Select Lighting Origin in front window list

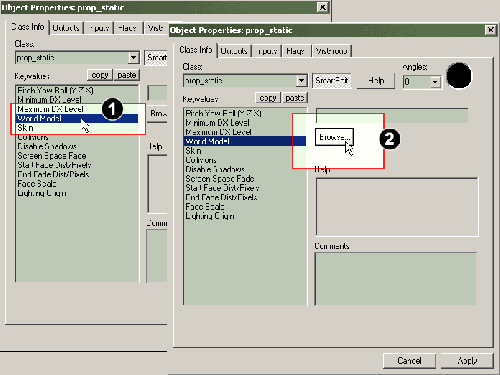pyautogui.click(x=245, y=216)
